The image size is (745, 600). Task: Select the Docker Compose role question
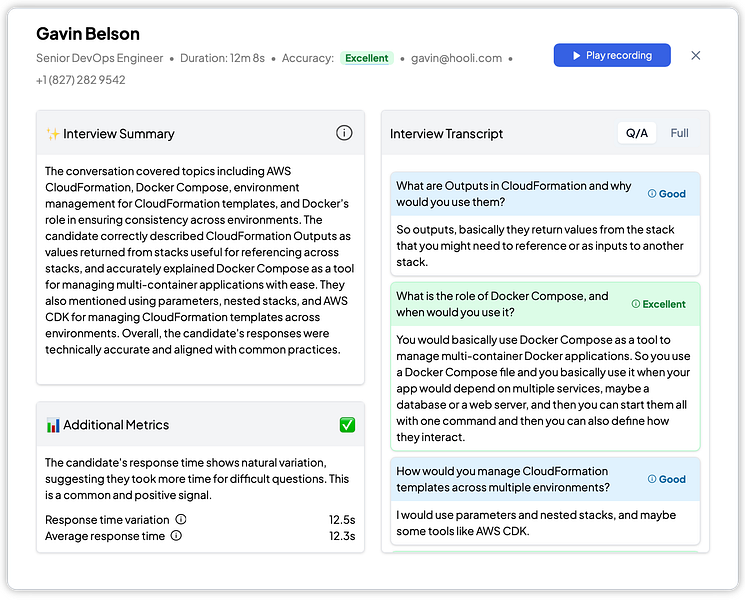(502, 303)
